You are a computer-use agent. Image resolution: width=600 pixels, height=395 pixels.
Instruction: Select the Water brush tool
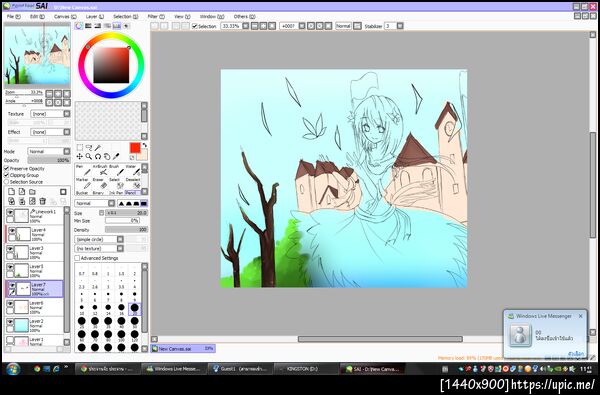pos(132,170)
